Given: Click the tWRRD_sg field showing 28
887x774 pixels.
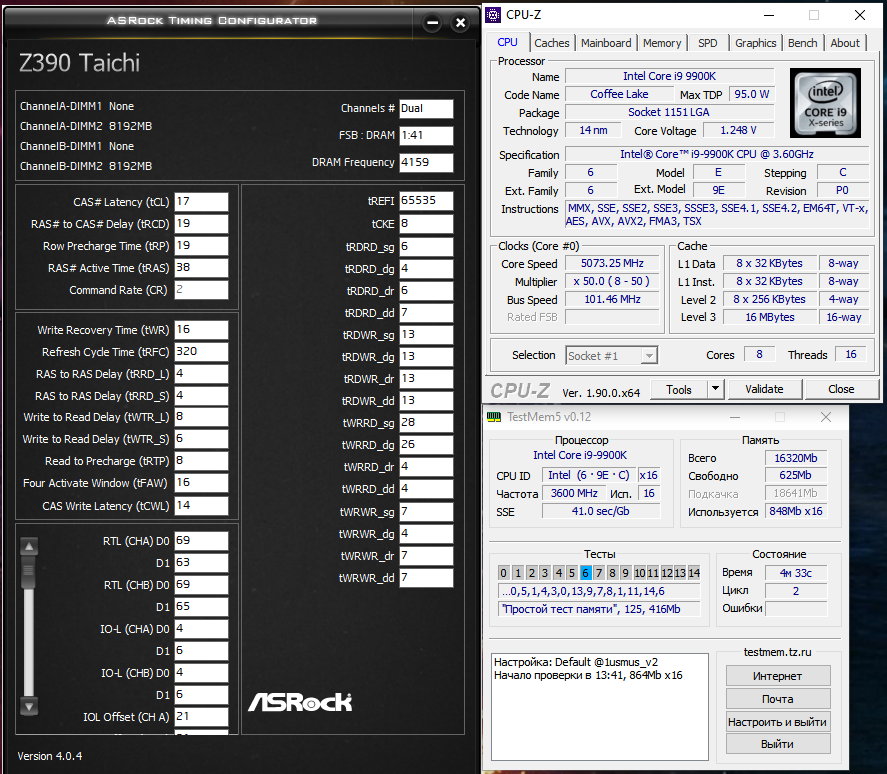Looking at the screenshot, I should point(427,423).
